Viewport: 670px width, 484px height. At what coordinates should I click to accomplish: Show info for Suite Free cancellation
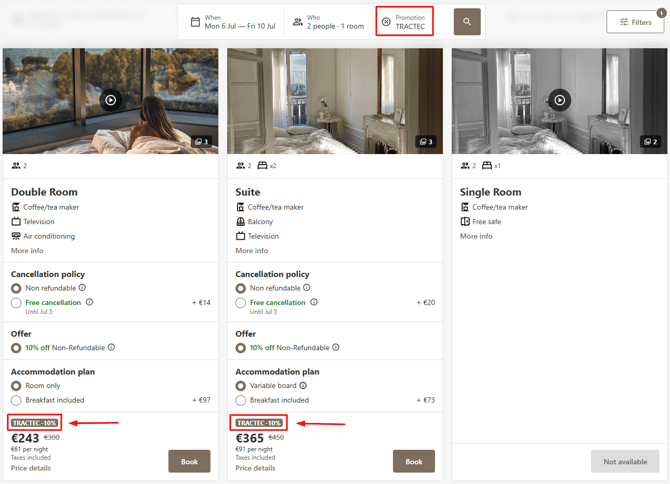pos(314,302)
